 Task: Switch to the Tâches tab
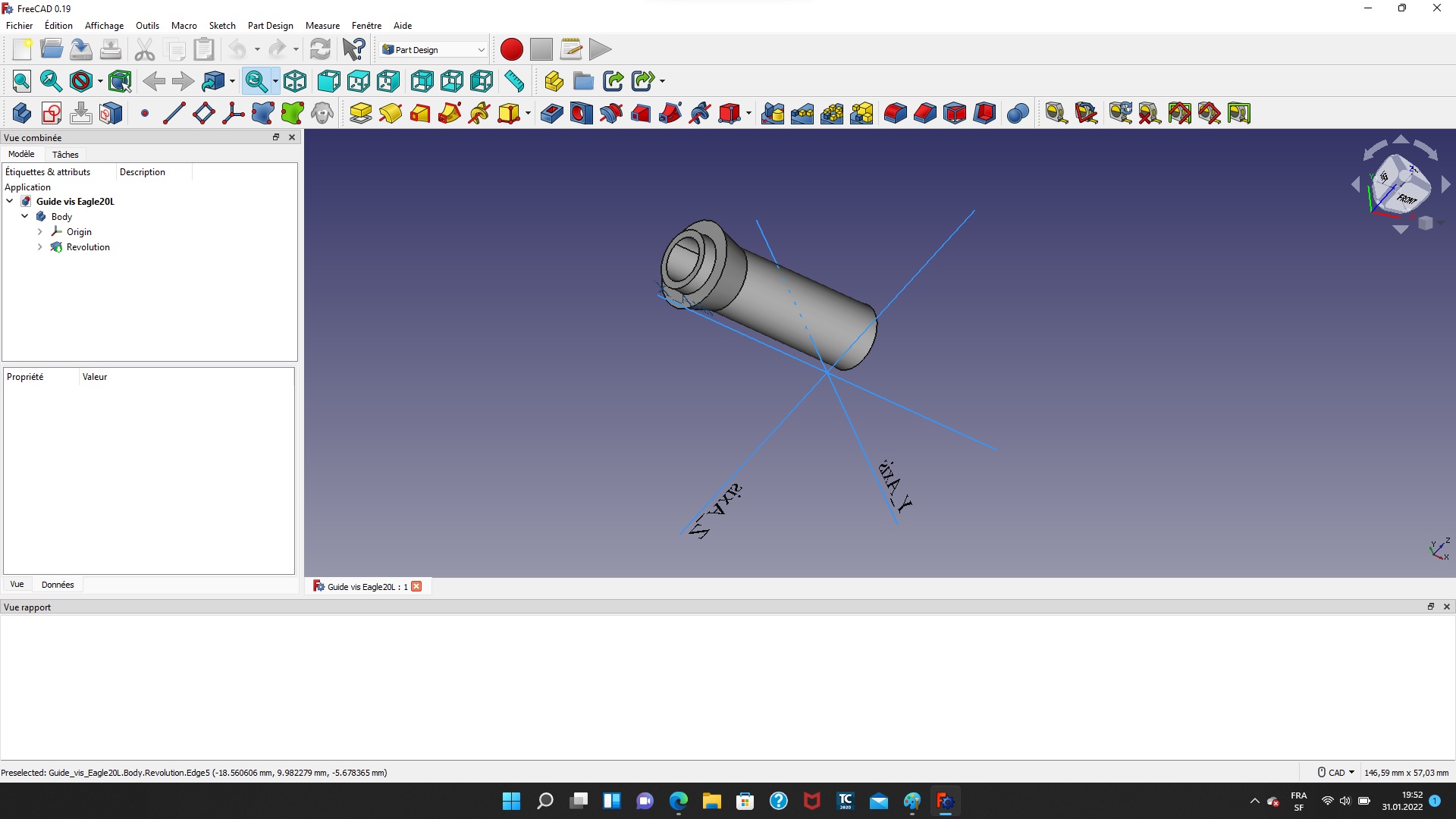tap(65, 155)
